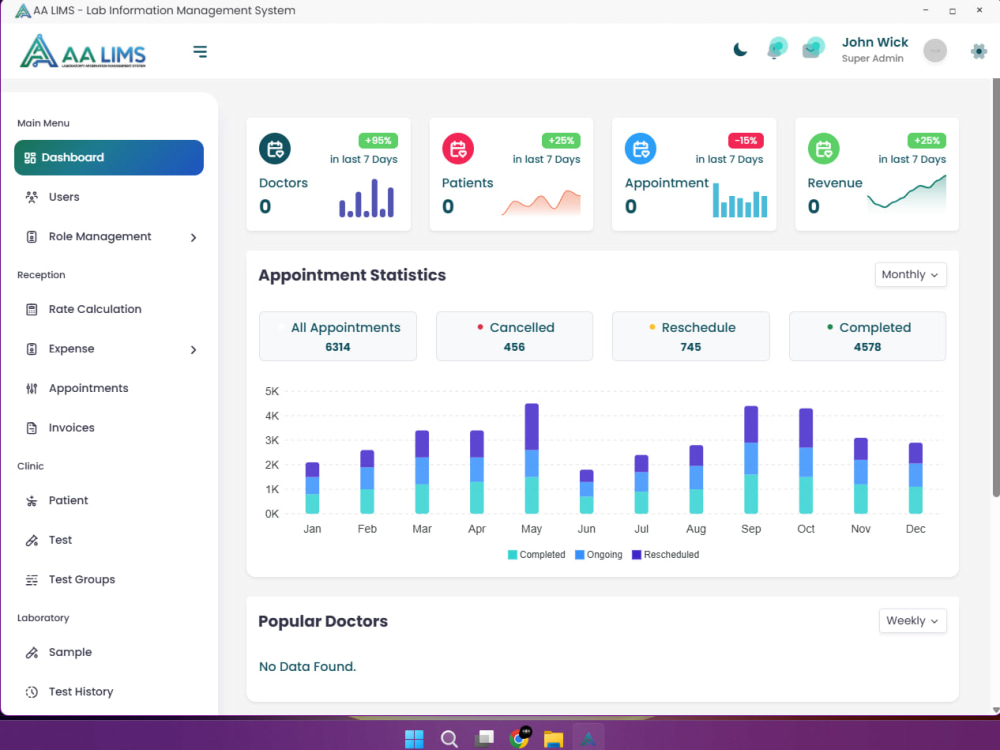Image resolution: width=1000 pixels, height=750 pixels.
Task: Open the Windows Start button
Action: 414,739
